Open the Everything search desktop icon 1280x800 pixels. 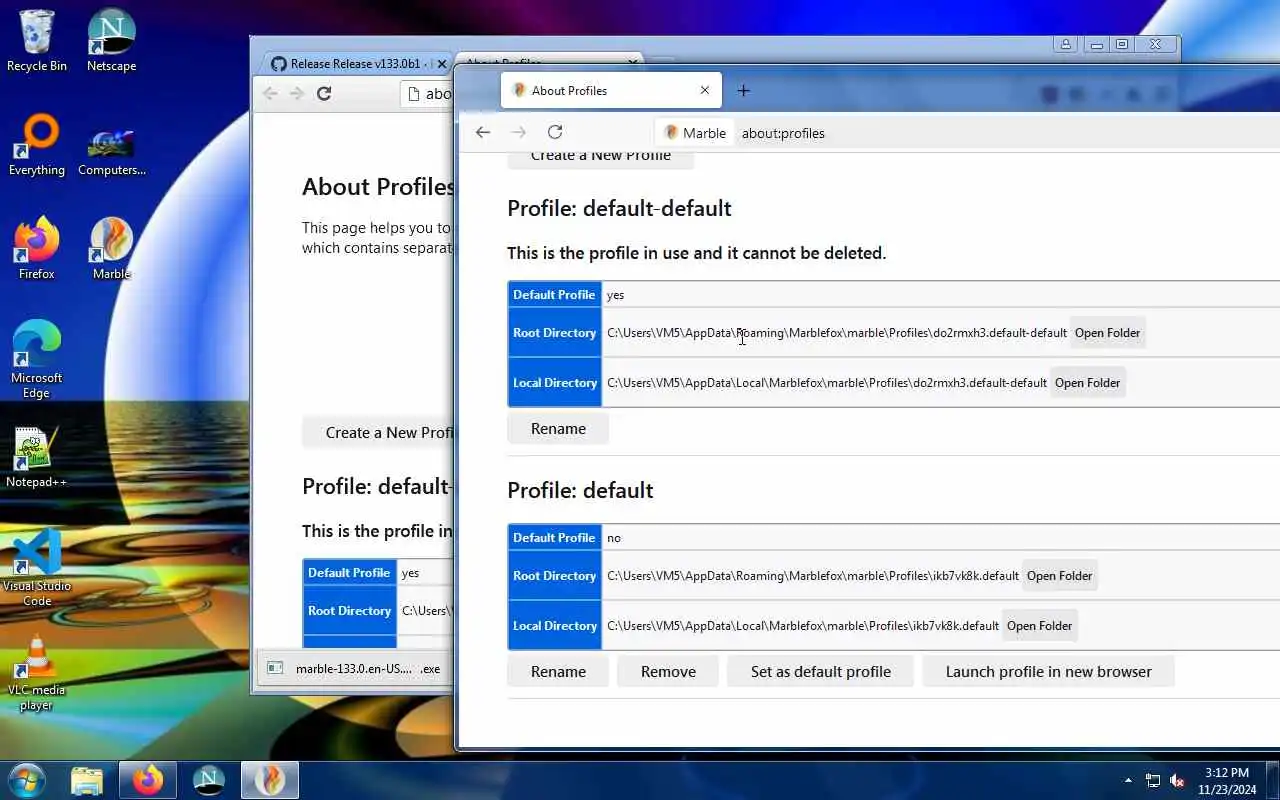37,145
